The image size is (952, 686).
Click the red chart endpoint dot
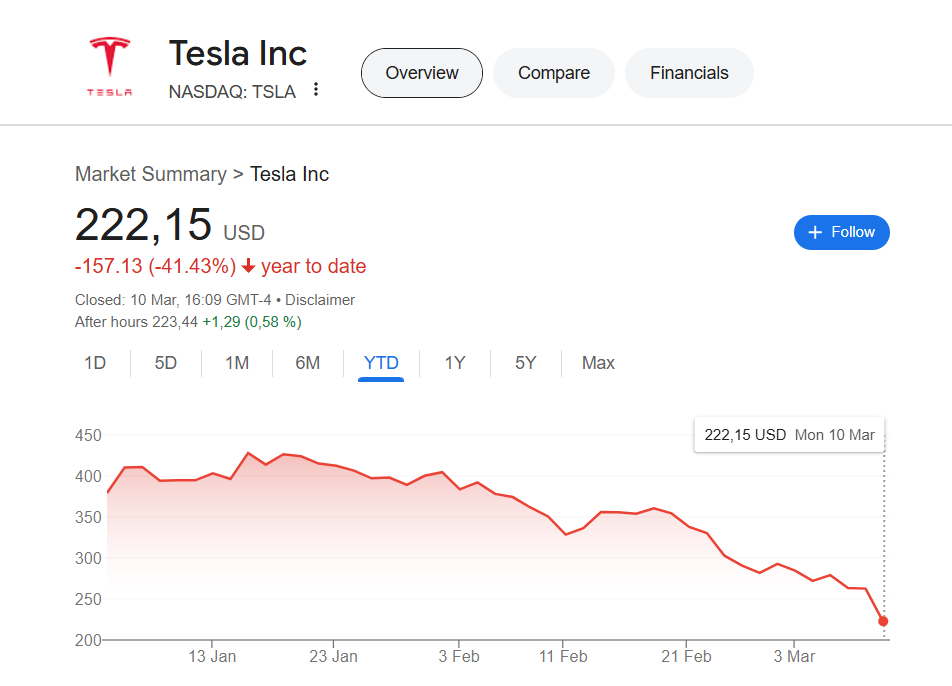pyautogui.click(x=883, y=621)
